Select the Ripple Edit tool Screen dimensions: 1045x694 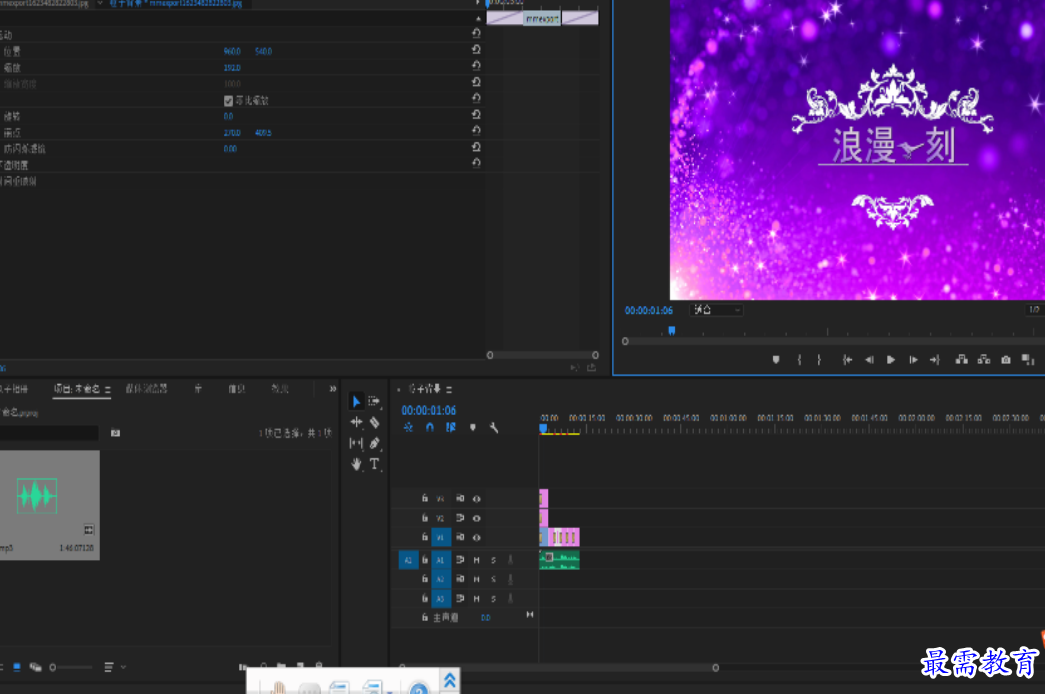(356, 422)
